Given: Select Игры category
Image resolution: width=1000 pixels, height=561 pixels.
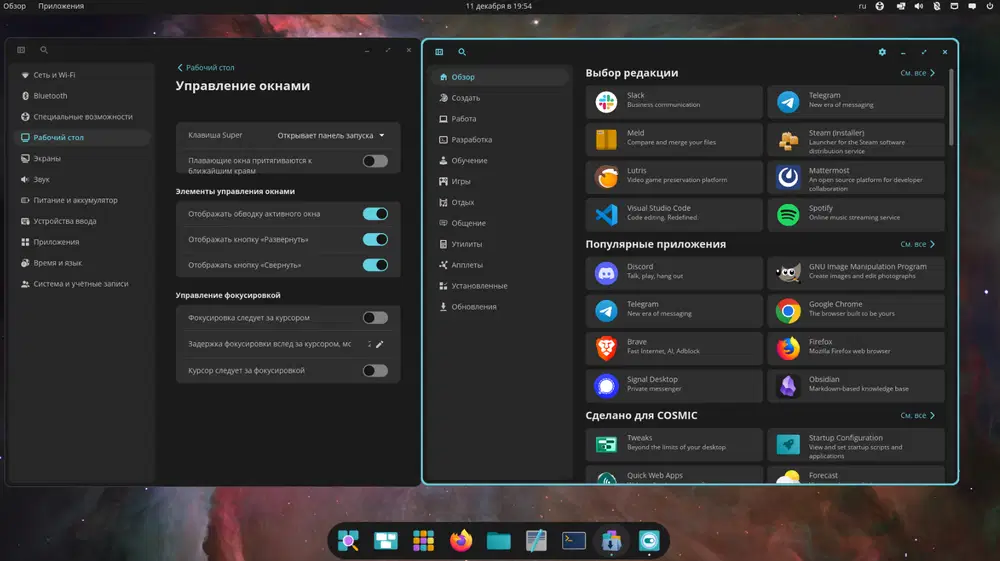Looking at the screenshot, I should point(499,182).
